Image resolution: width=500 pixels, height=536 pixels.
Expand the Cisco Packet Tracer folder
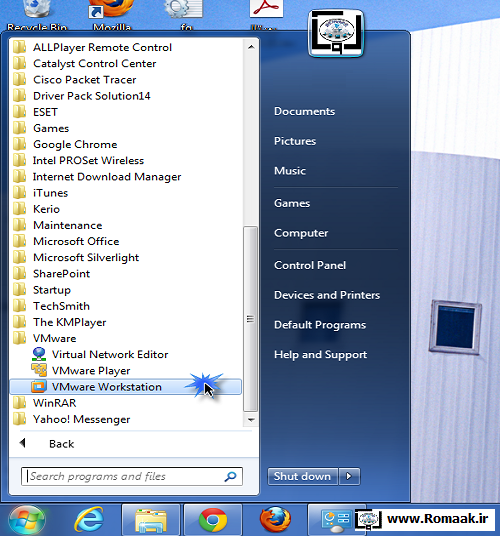[x=84, y=80]
